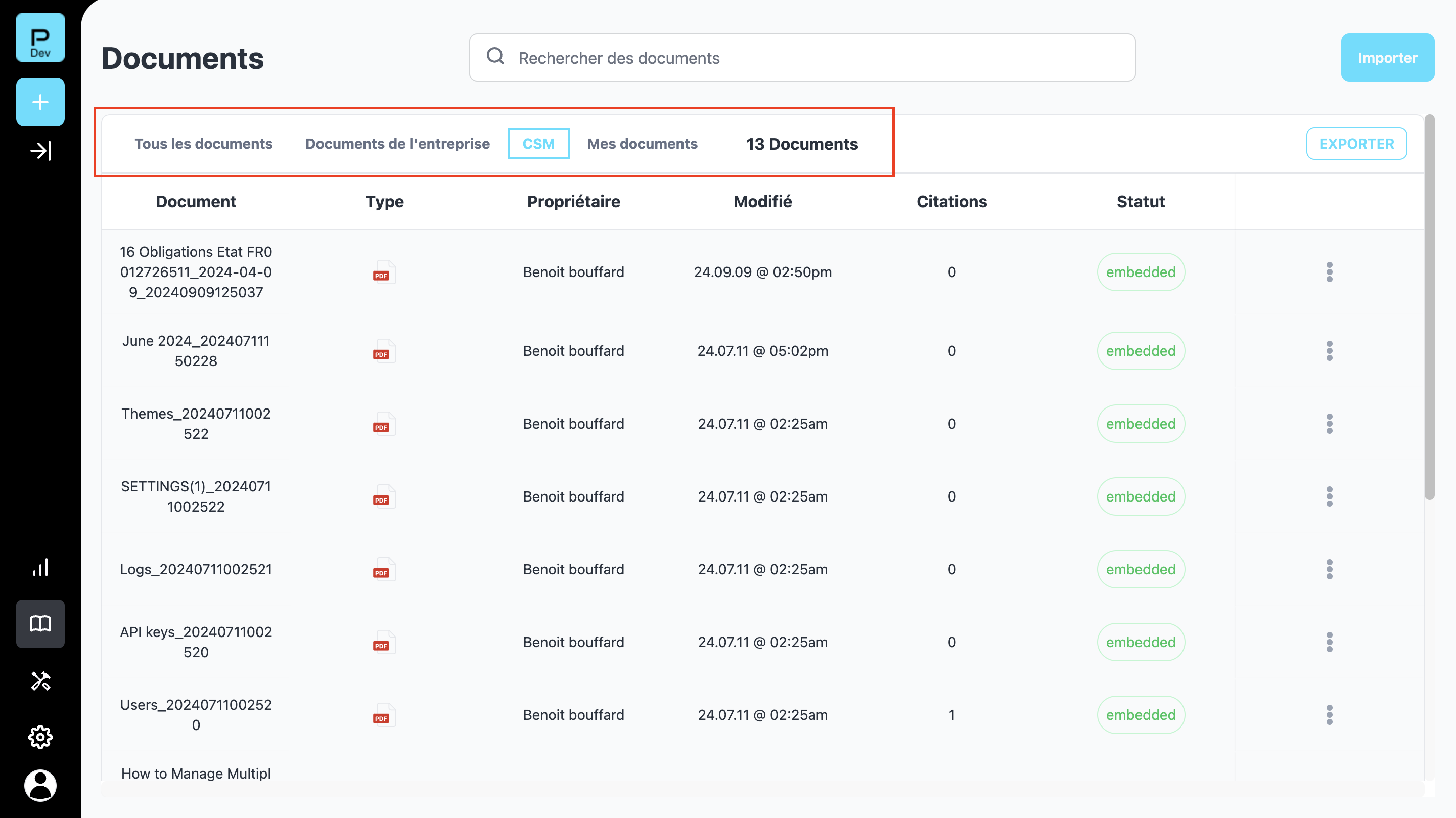The height and width of the screenshot is (818, 1456).
Task: Click the vertical scrollbar of documents list
Action: click(x=1429, y=308)
